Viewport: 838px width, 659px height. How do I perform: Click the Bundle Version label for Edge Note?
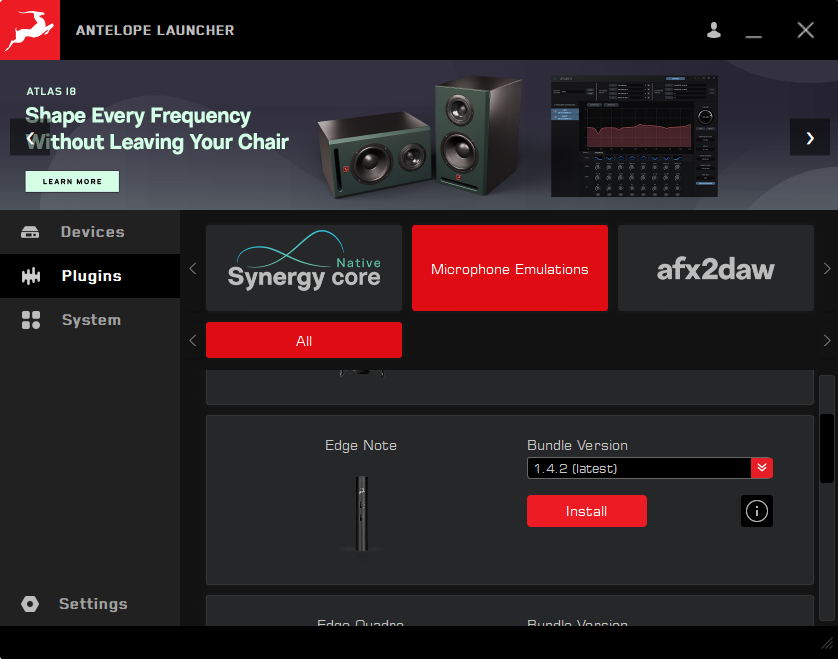coord(577,445)
